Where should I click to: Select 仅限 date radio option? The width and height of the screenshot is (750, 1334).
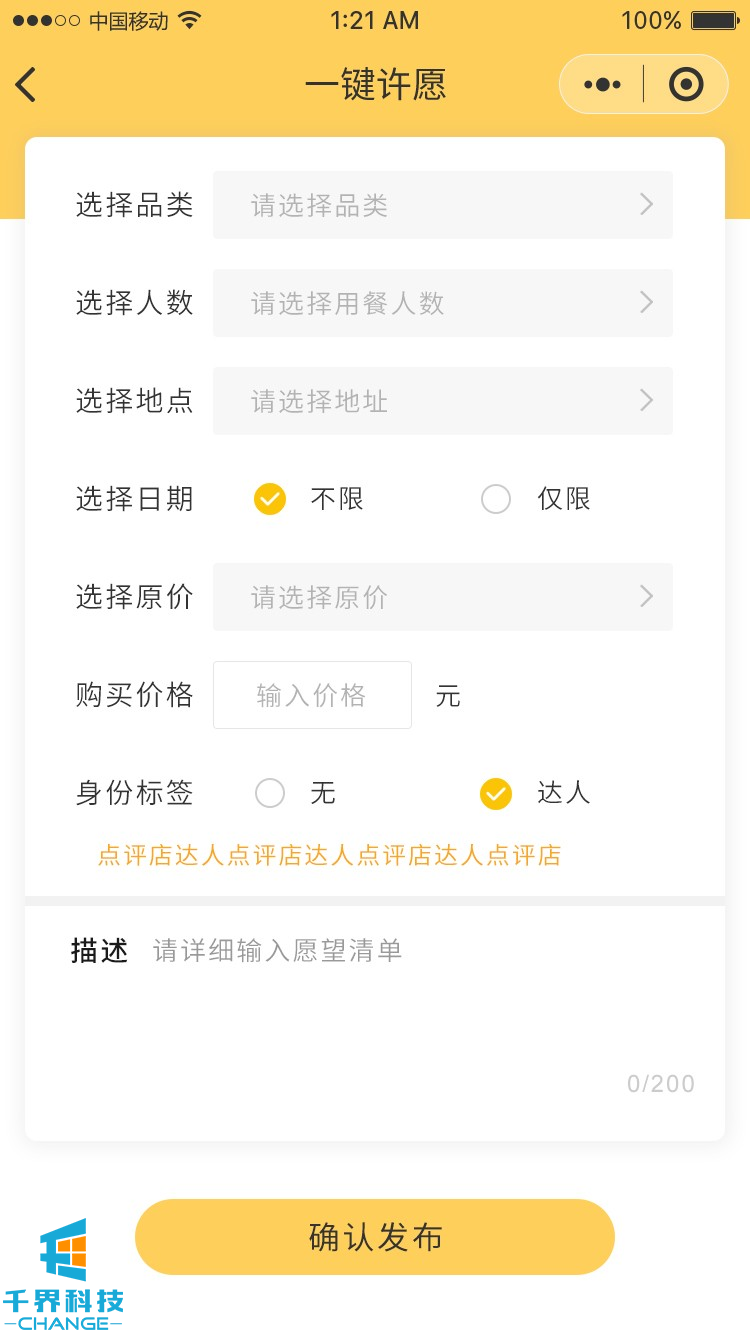pos(496,498)
